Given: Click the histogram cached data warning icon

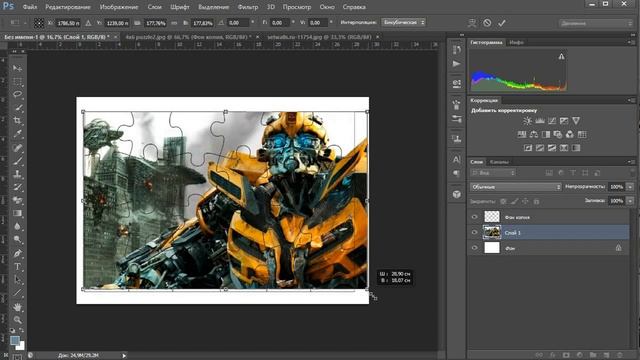Looking at the screenshot, I should coord(562,56).
